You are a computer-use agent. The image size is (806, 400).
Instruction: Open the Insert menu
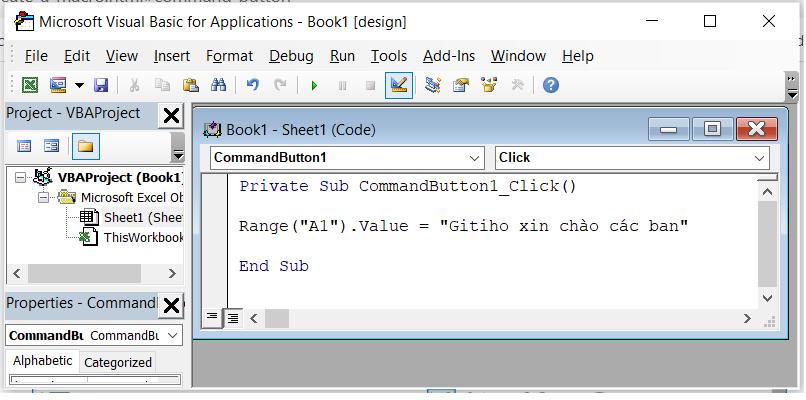click(x=172, y=56)
